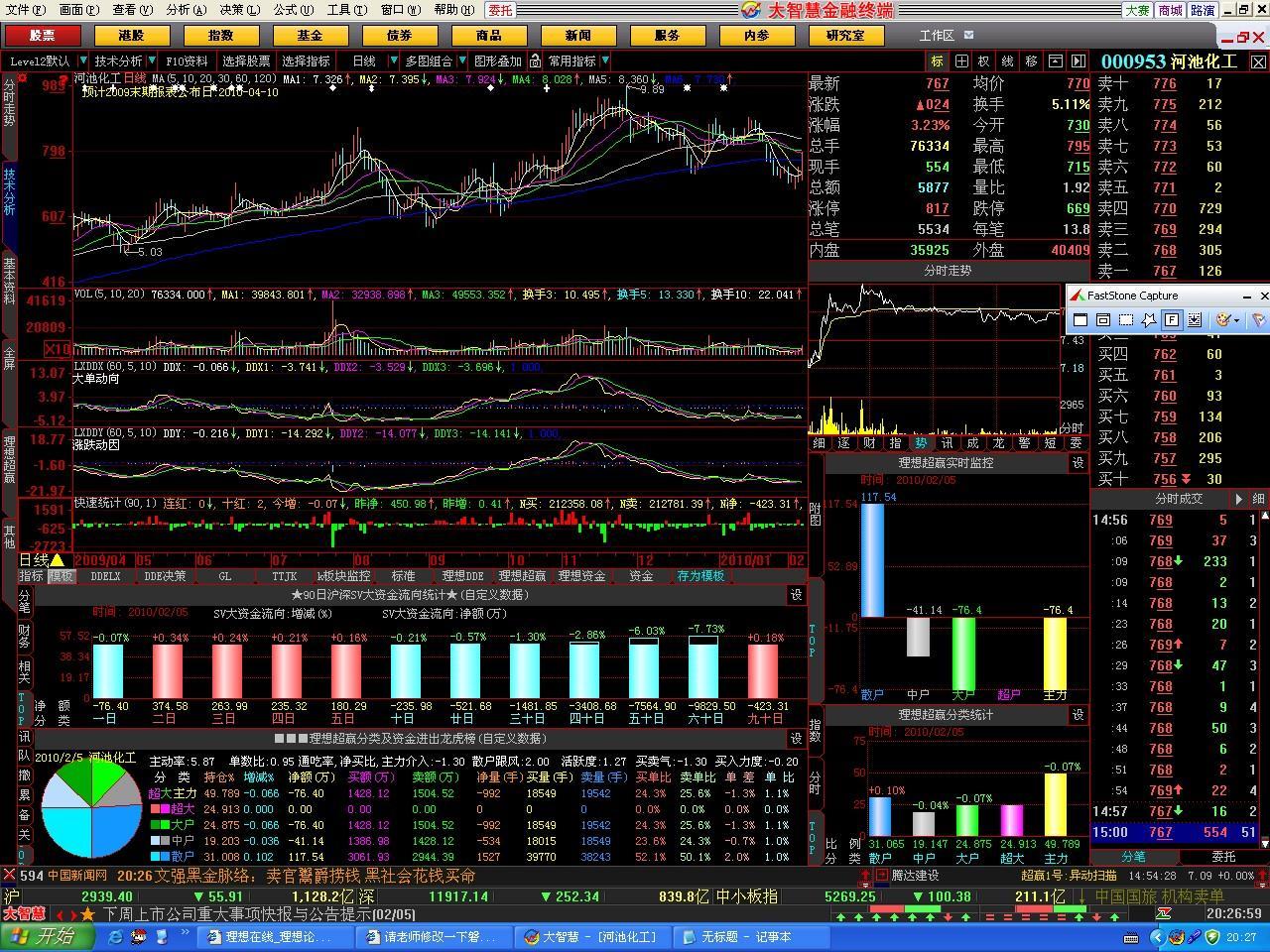Close the 河池化工 quote panel with the X box
Viewport: 1270px width, 952px height.
coord(1258,61)
